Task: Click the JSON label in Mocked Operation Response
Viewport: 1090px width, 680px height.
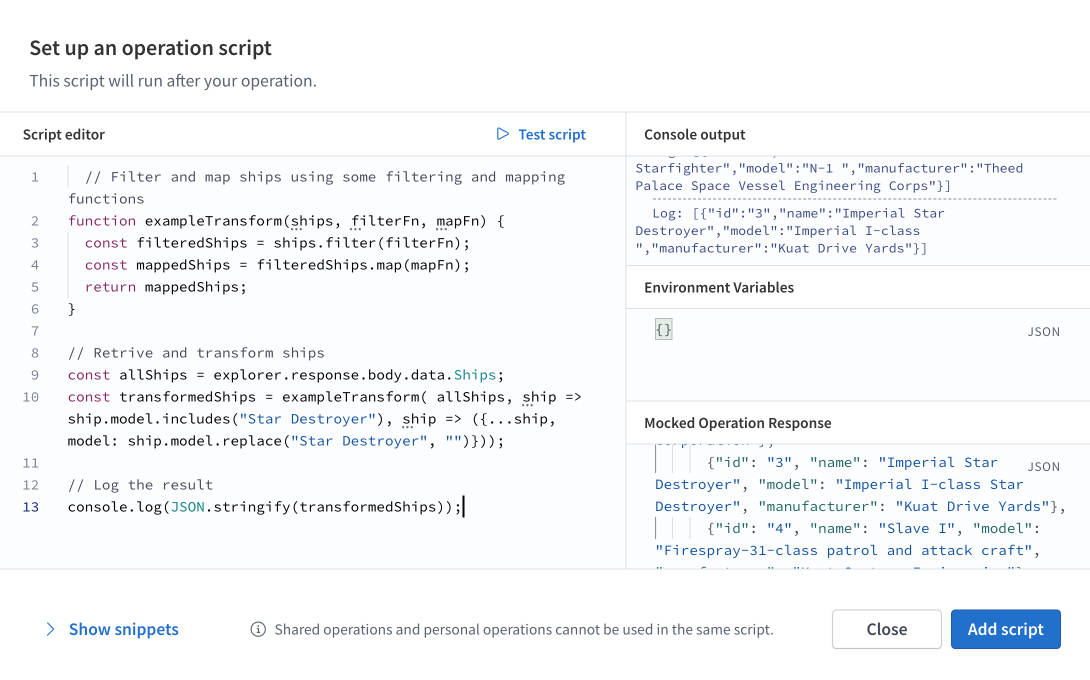Action: [1043, 466]
